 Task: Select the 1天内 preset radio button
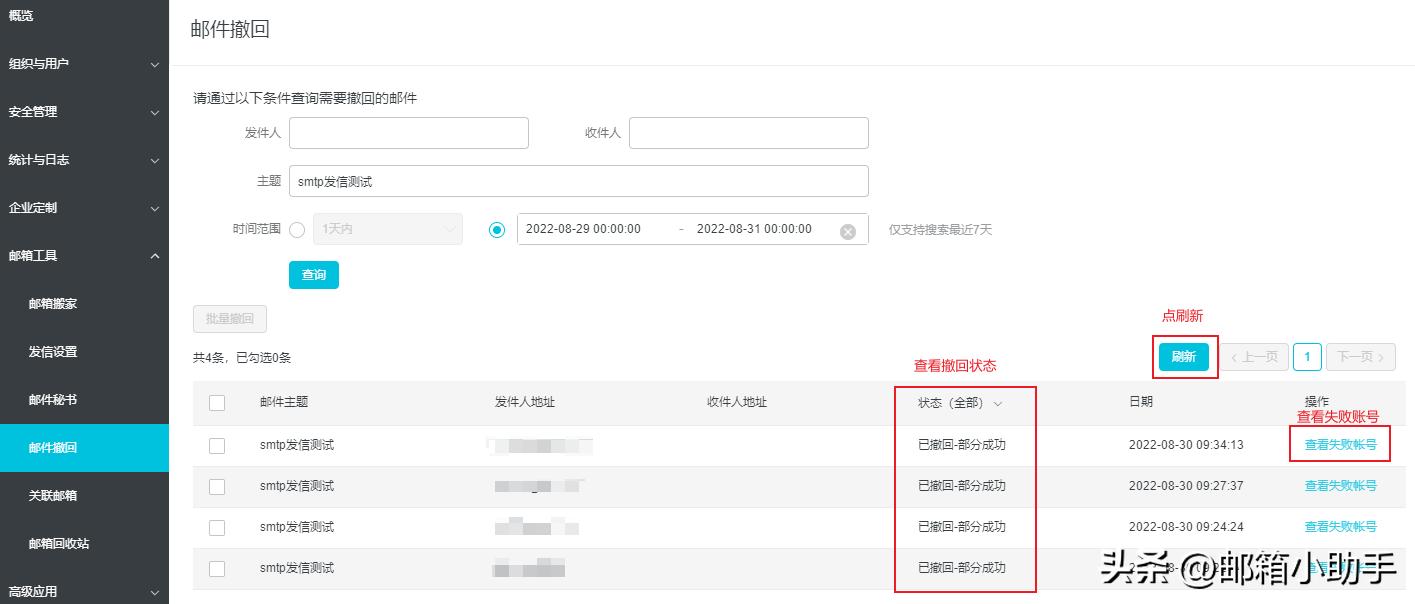click(x=296, y=229)
